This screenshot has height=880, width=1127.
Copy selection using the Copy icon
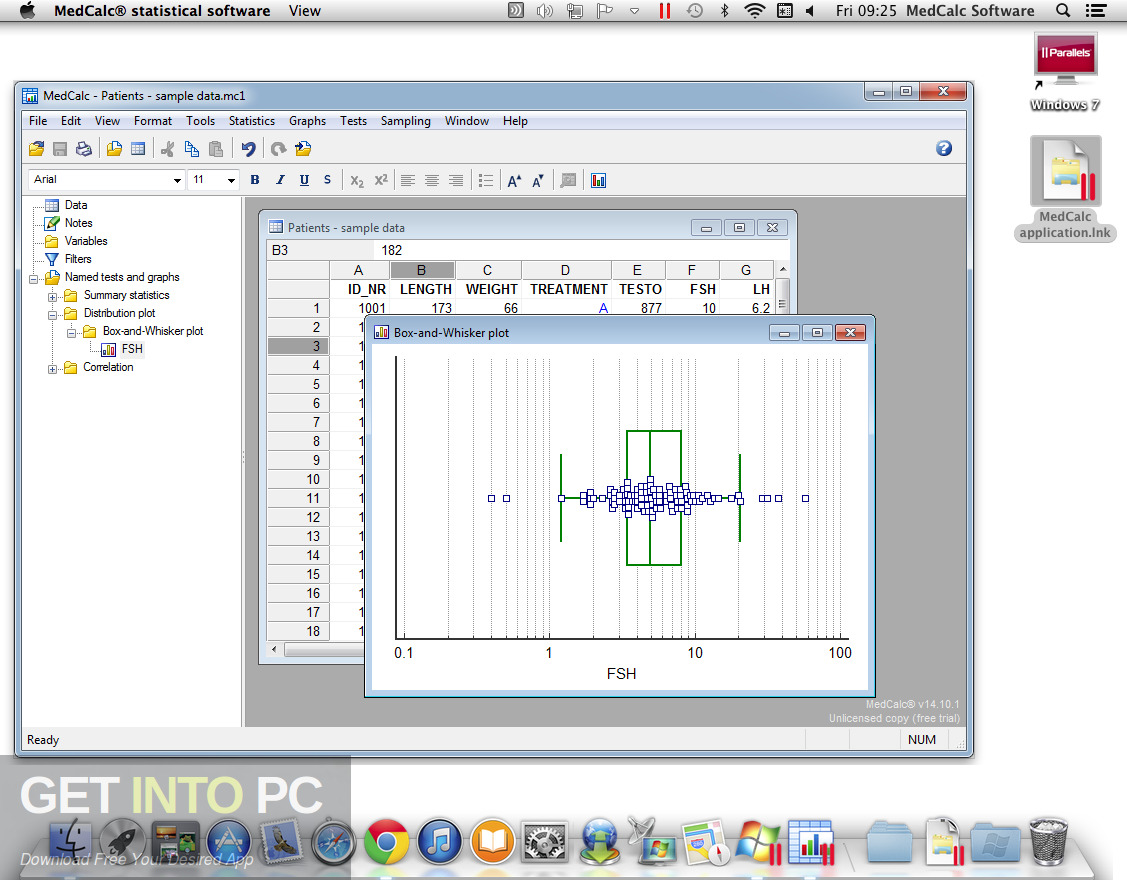191,149
